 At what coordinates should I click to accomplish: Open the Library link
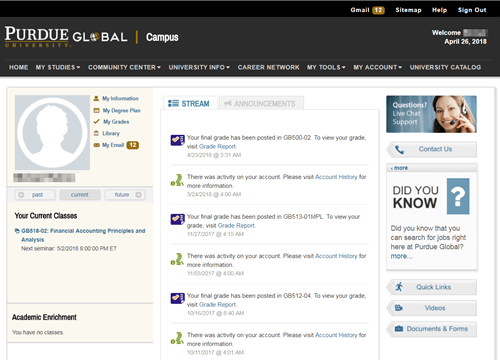[x=111, y=133]
